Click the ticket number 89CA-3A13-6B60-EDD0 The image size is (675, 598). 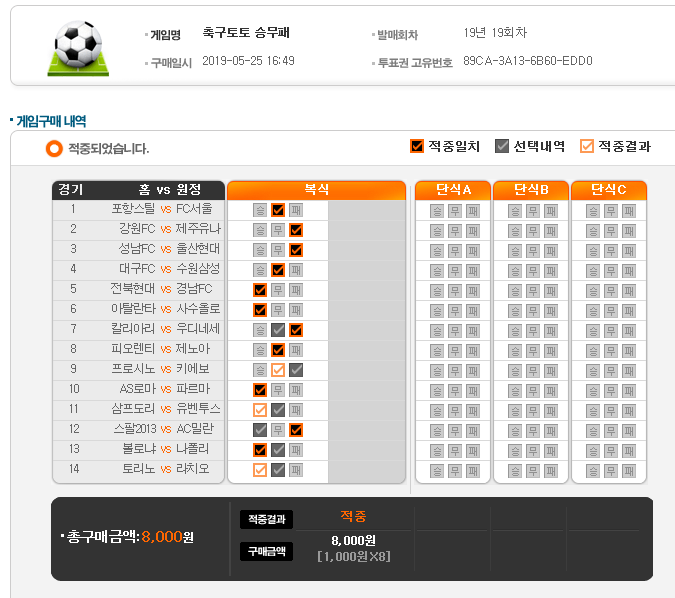(528, 61)
